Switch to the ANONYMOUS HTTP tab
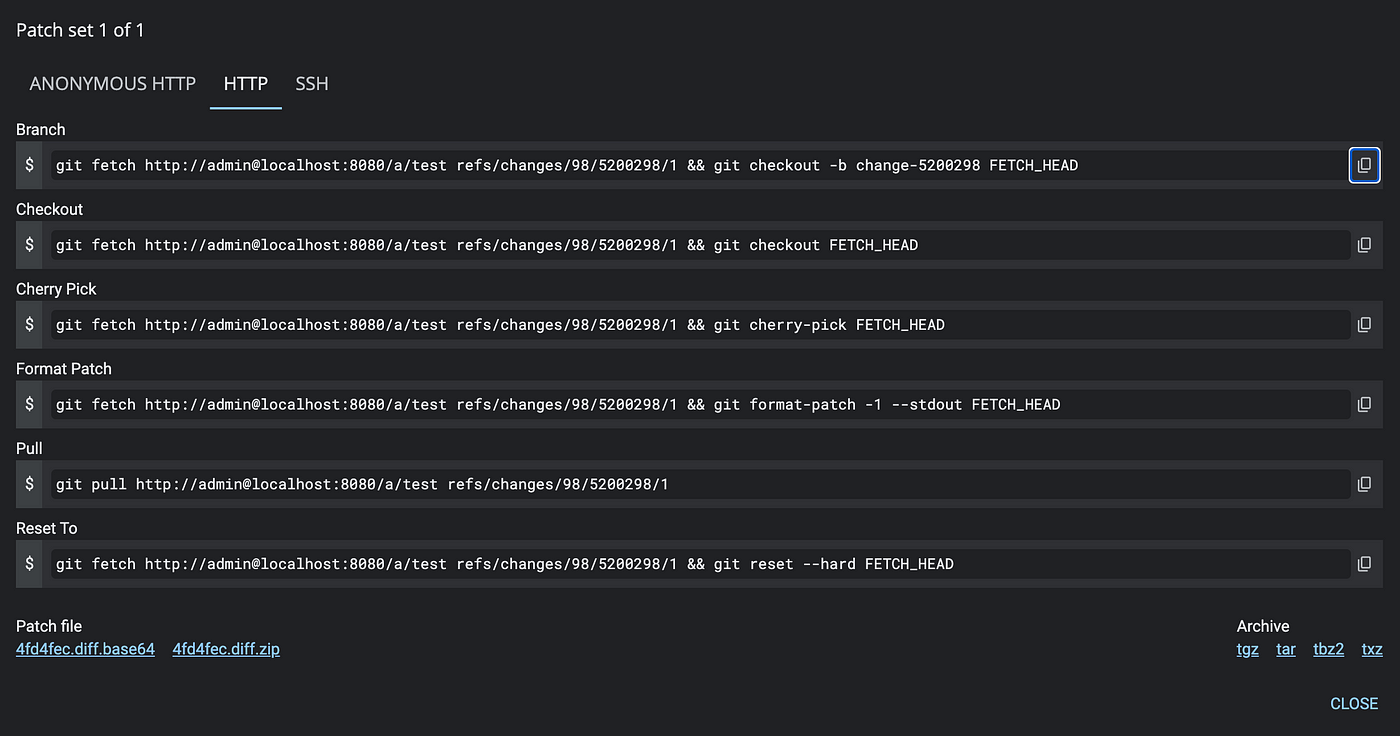Image resolution: width=1400 pixels, height=736 pixels. pos(112,84)
